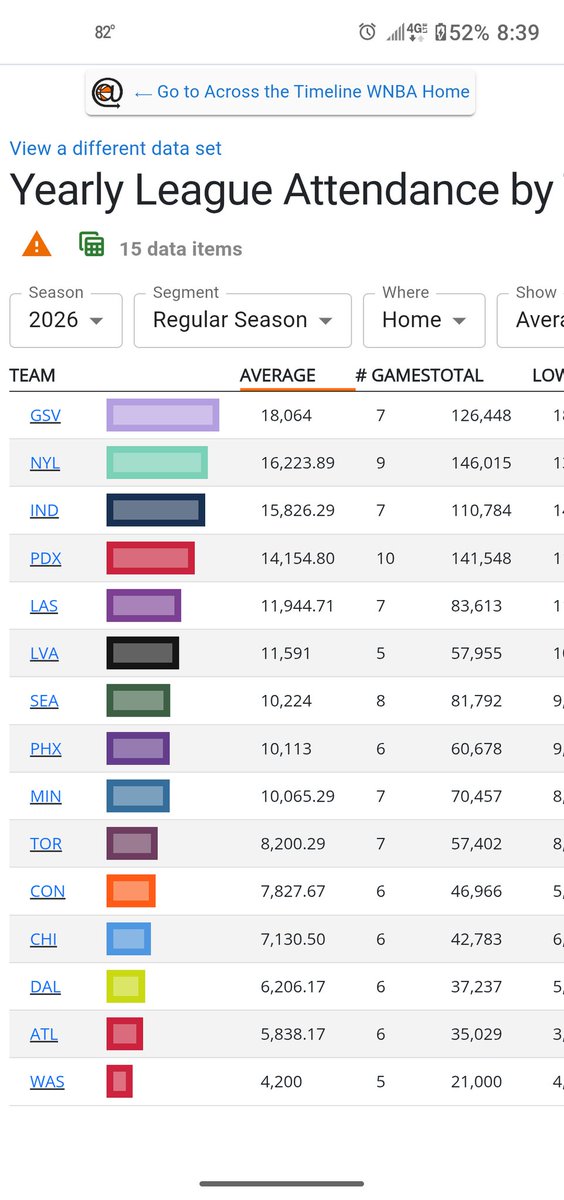Select the 14,154.80 average value

click(297, 558)
